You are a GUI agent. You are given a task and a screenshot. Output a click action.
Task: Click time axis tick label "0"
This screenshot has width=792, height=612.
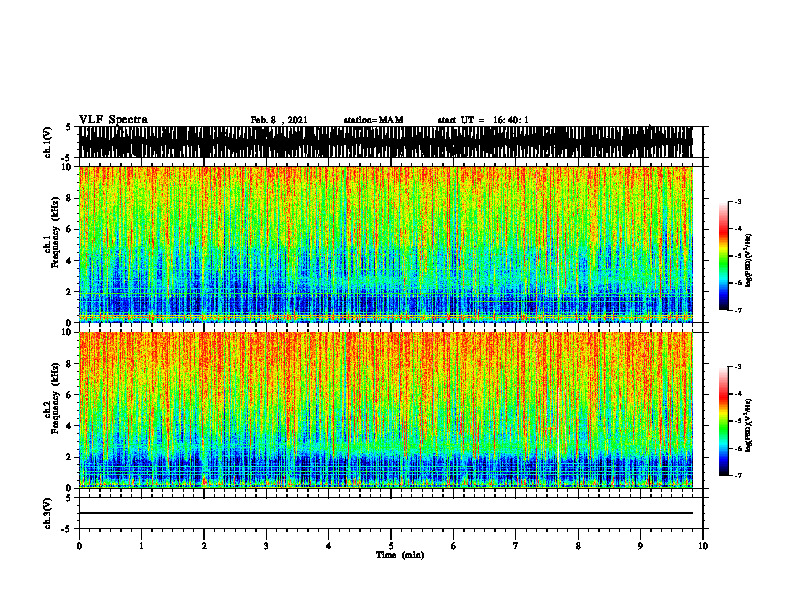click(79, 546)
